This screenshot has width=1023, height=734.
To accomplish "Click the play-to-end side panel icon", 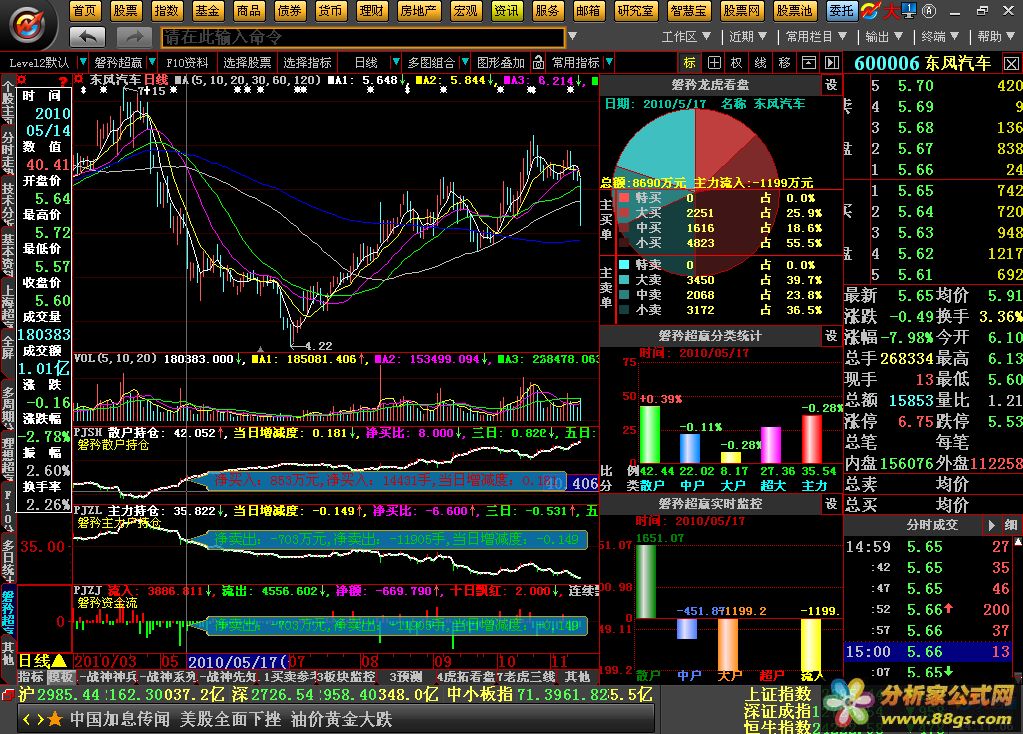I will click(x=832, y=63).
